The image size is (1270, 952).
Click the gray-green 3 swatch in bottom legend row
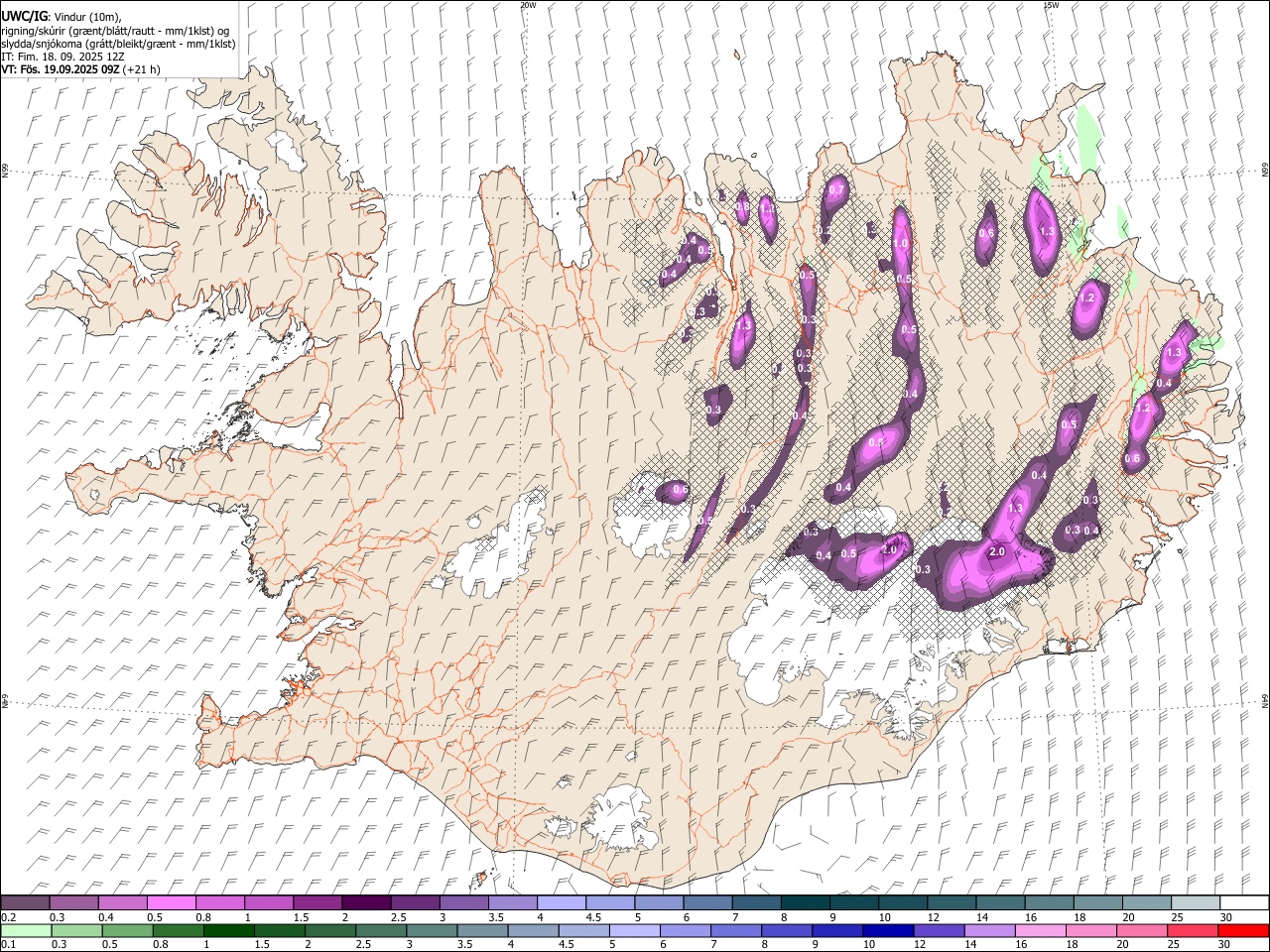pos(432,930)
